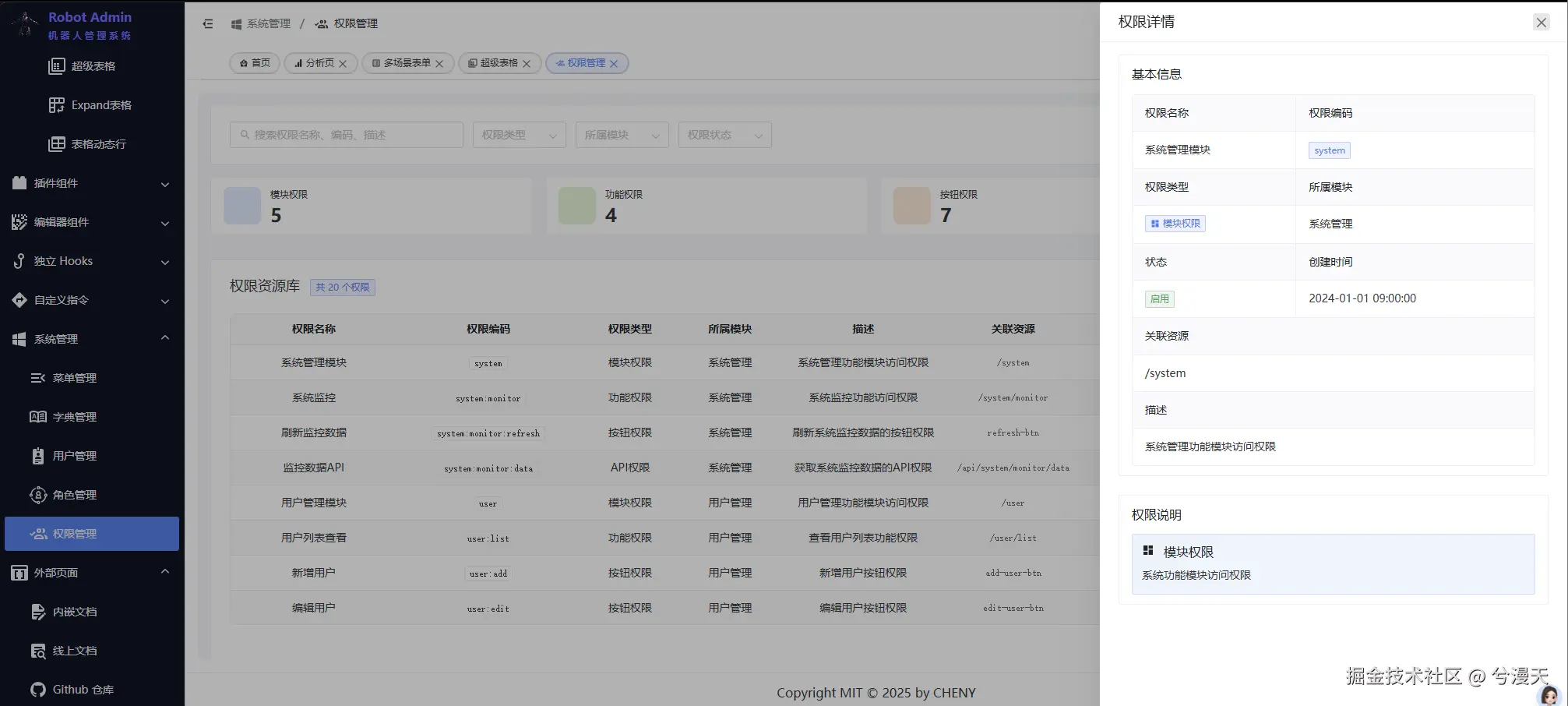Open the 所属模块 filter dropdown
The width and height of the screenshot is (1568, 706).
tap(622, 135)
